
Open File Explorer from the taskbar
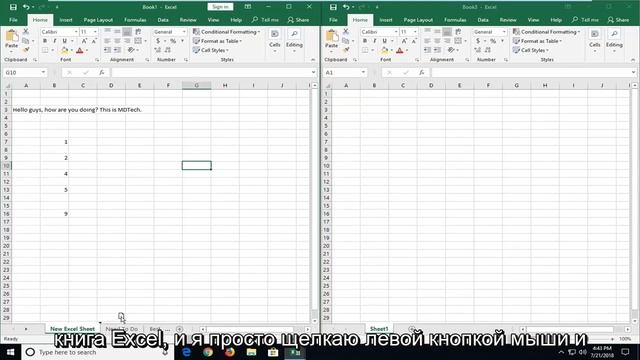[x=251, y=352]
